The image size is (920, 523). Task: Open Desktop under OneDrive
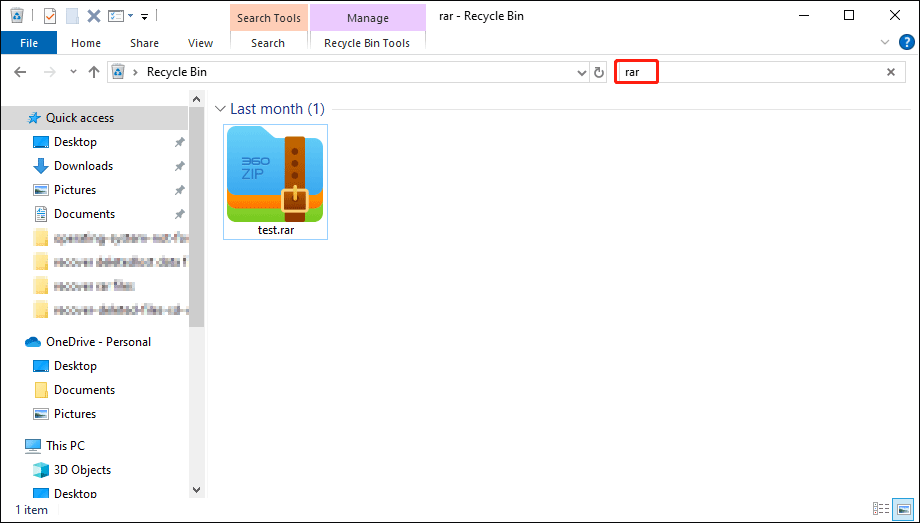point(75,366)
